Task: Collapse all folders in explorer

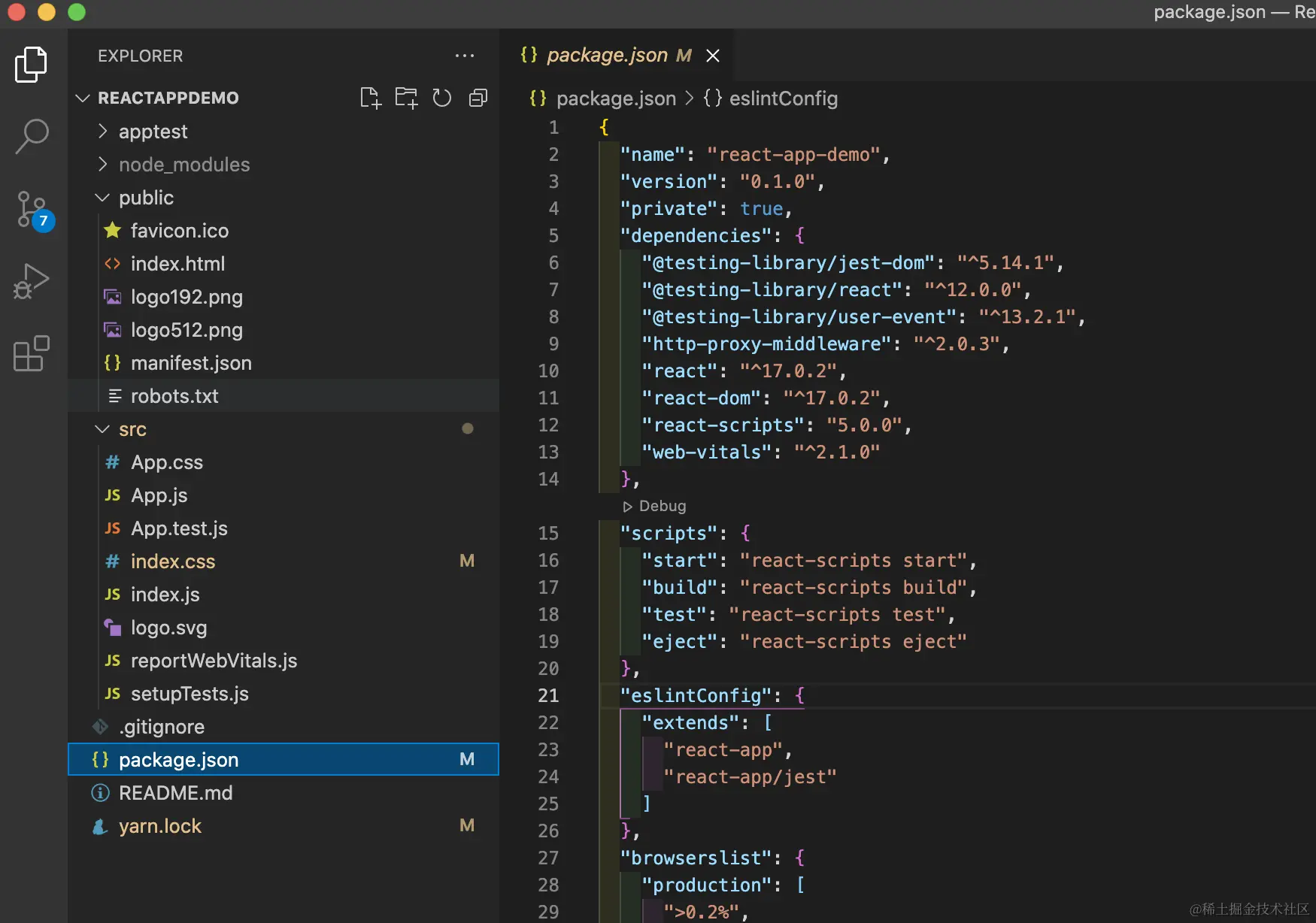Action: click(478, 98)
